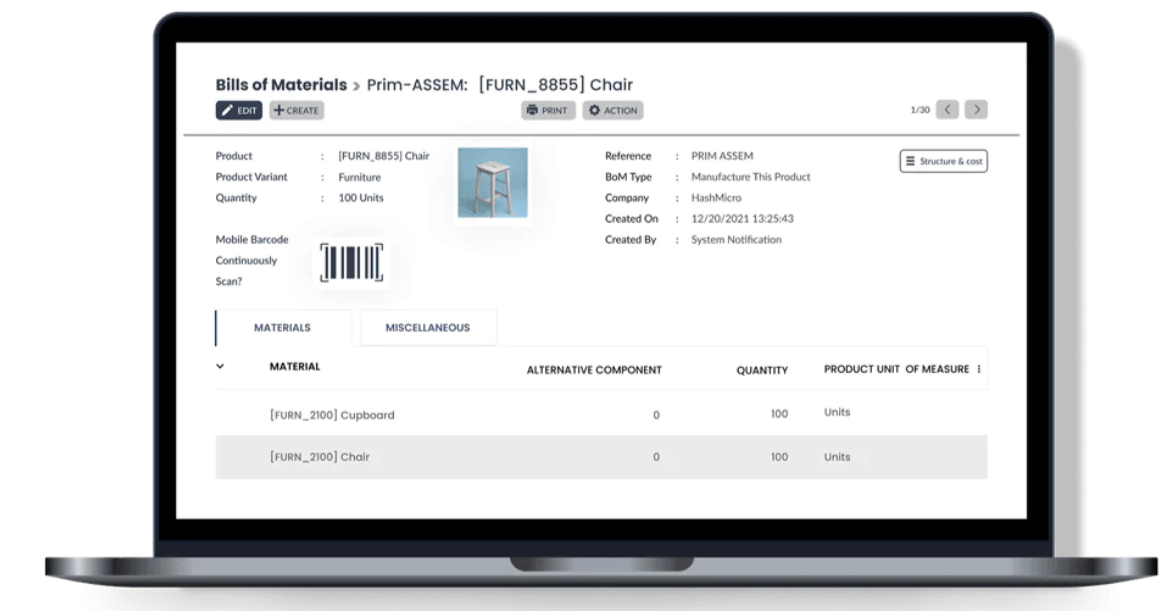
Task: Open Structure & cost button
Action: pos(944,161)
